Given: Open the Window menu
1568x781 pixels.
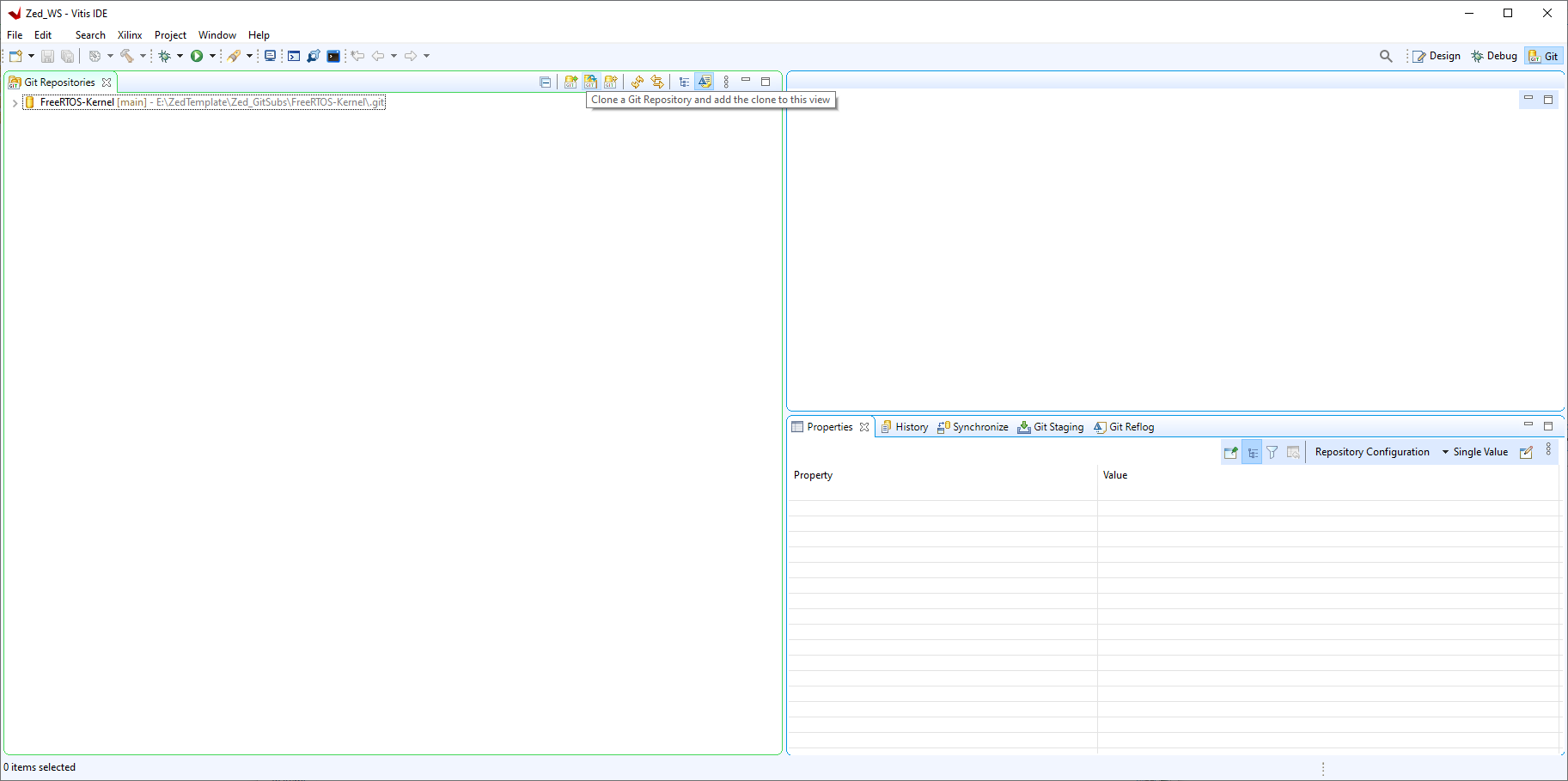Looking at the screenshot, I should tap(217, 35).
